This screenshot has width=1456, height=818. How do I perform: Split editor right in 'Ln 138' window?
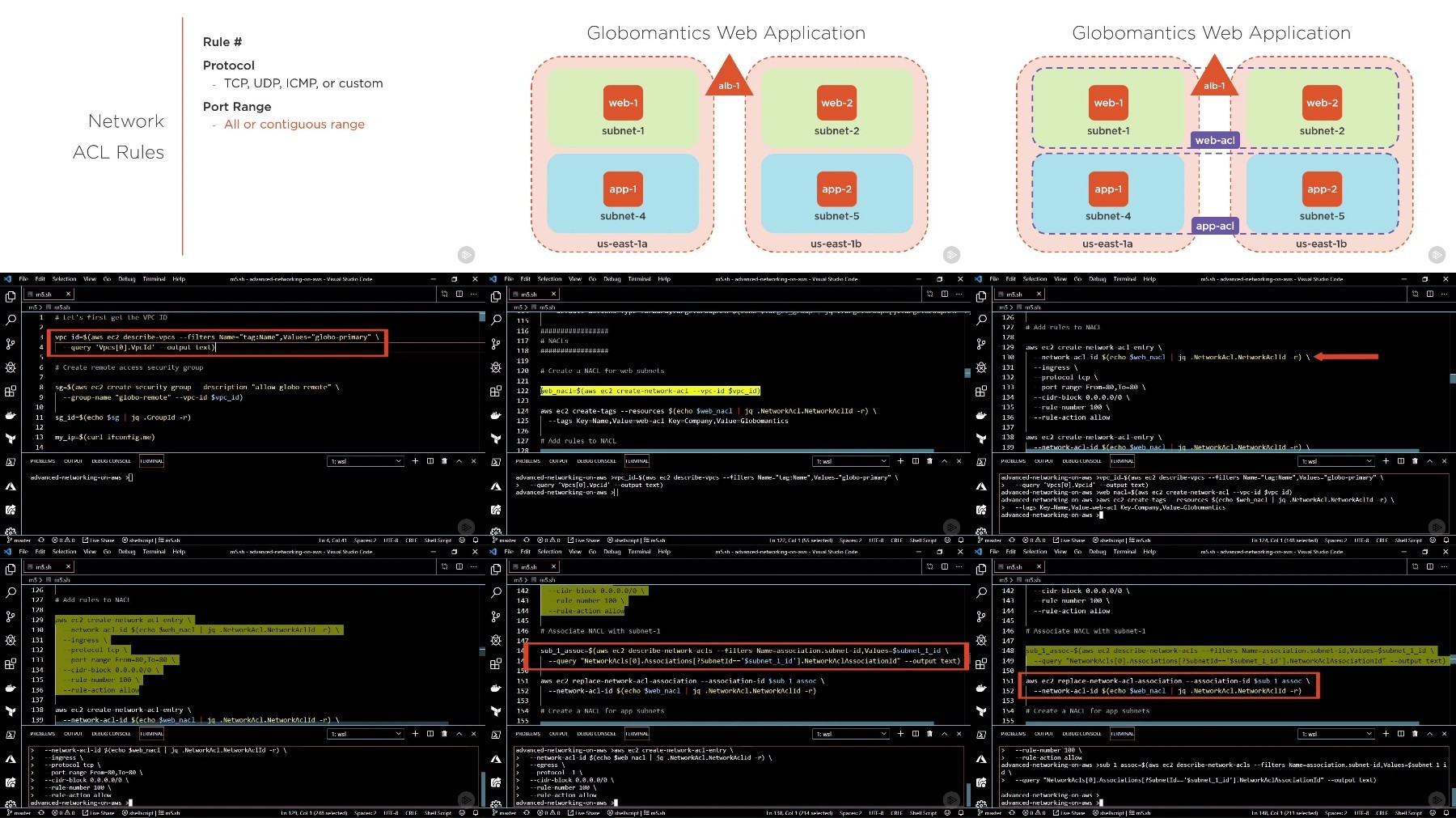(944, 566)
